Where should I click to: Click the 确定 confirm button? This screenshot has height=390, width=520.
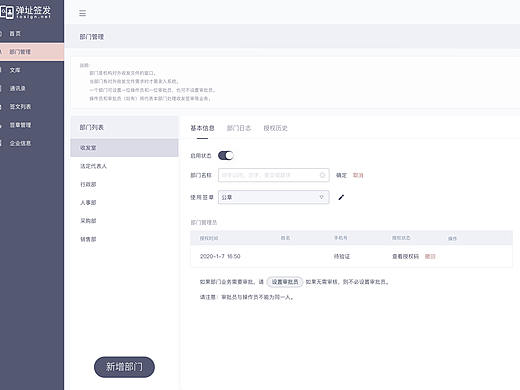(x=341, y=175)
